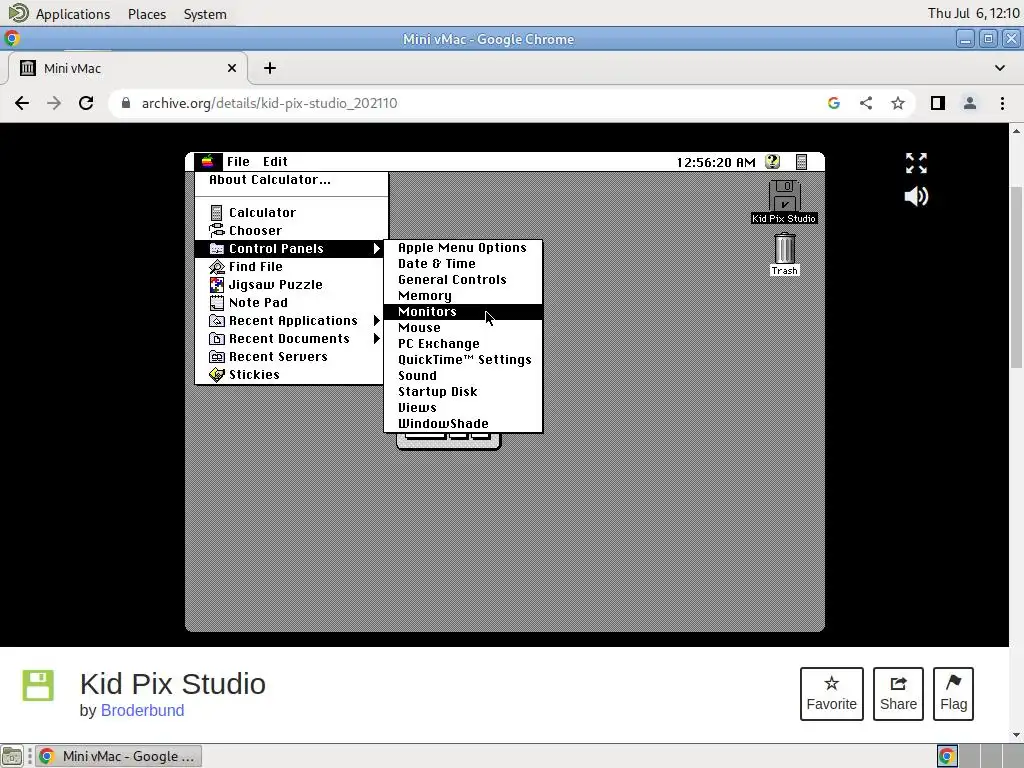This screenshot has height=768, width=1024.
Task: Click the Share button below emulator
Action: [898, 694]
